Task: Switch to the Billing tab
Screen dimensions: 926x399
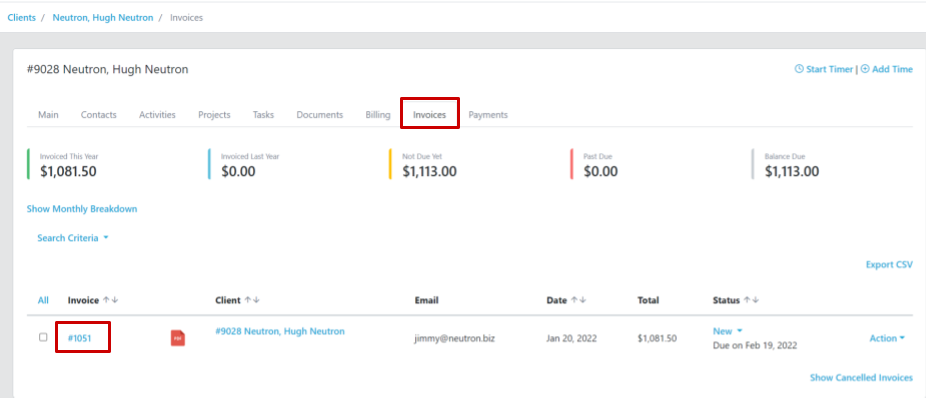Action: 378,115
